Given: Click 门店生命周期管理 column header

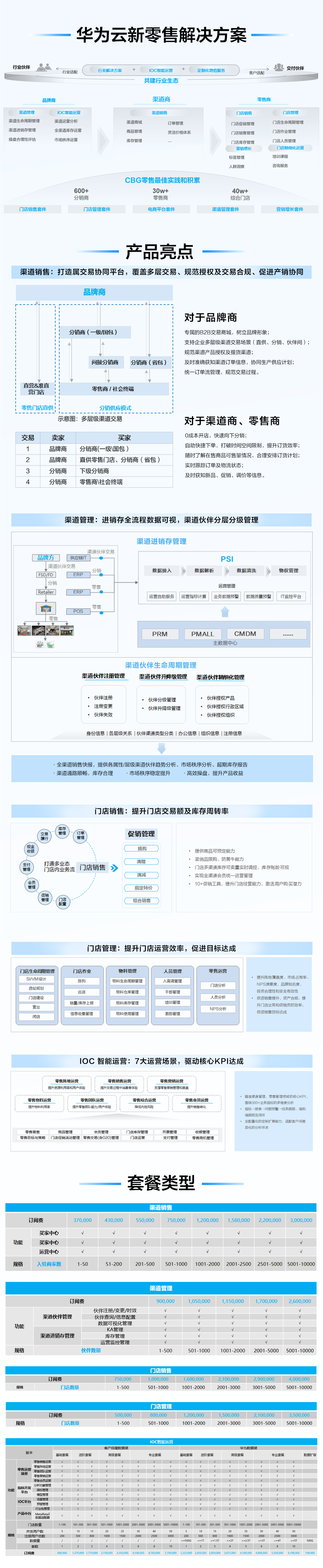Looking at the screenshot, I should (37, 971).
